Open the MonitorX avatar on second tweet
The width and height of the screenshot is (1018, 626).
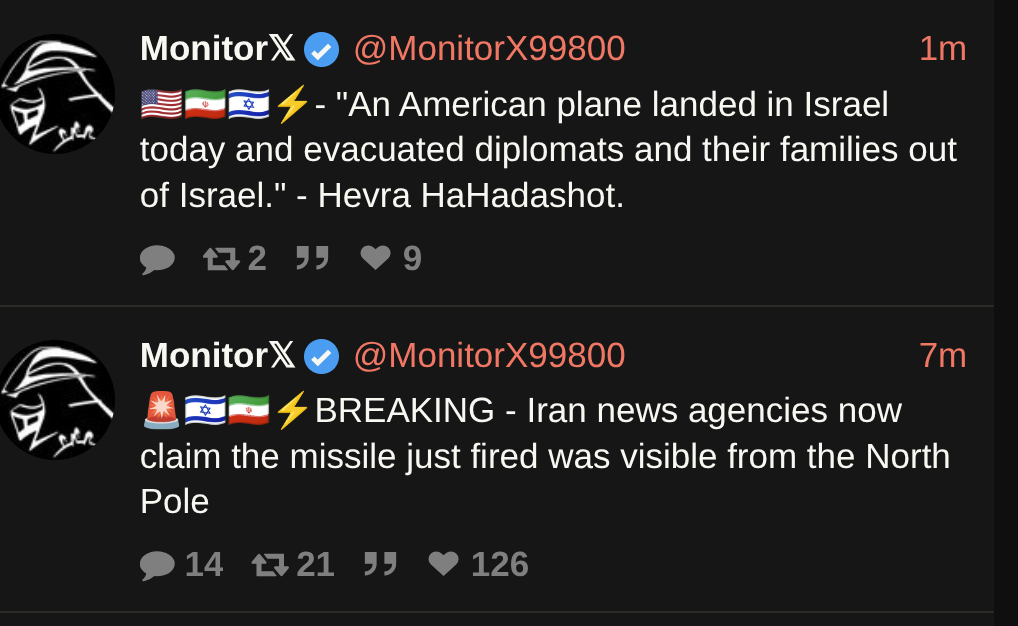tap(57, 400)
